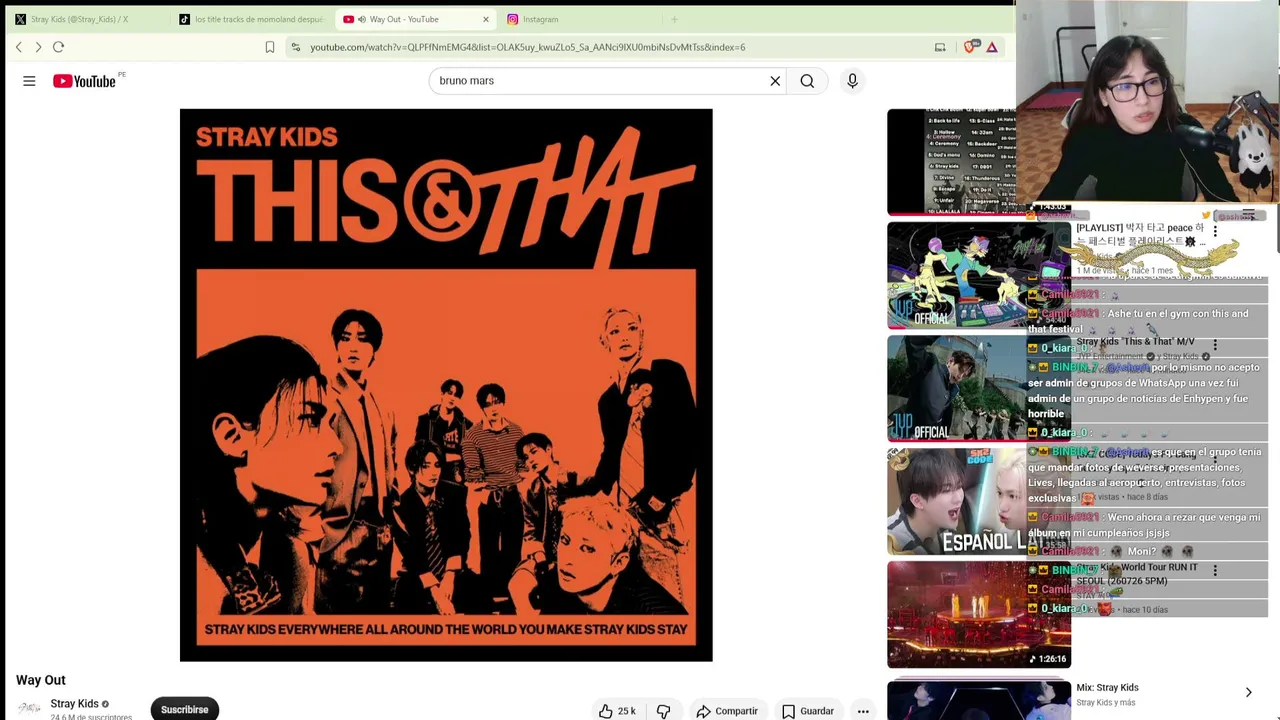Play the 1:26:16 concert video thumbnail
Image resolution: width=1280 pixels, height=720 pixels.
click(978, 614)
